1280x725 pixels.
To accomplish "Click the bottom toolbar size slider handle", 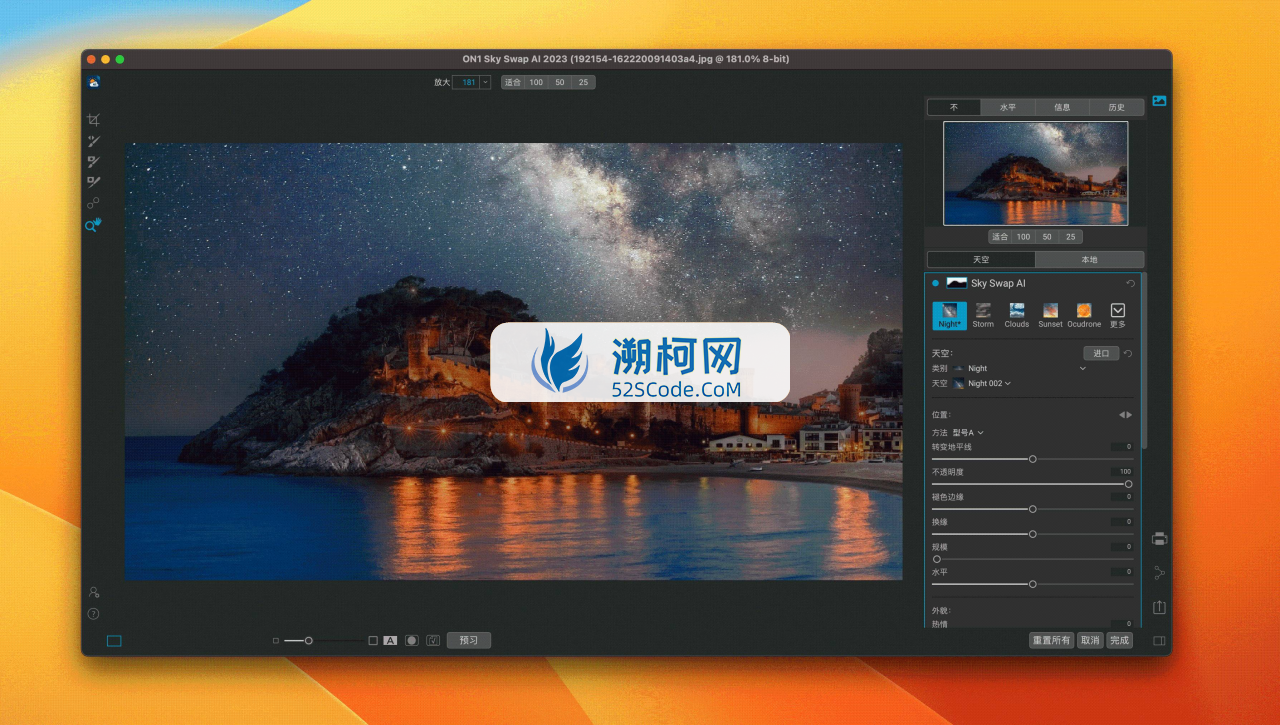I will click(309, 641).
